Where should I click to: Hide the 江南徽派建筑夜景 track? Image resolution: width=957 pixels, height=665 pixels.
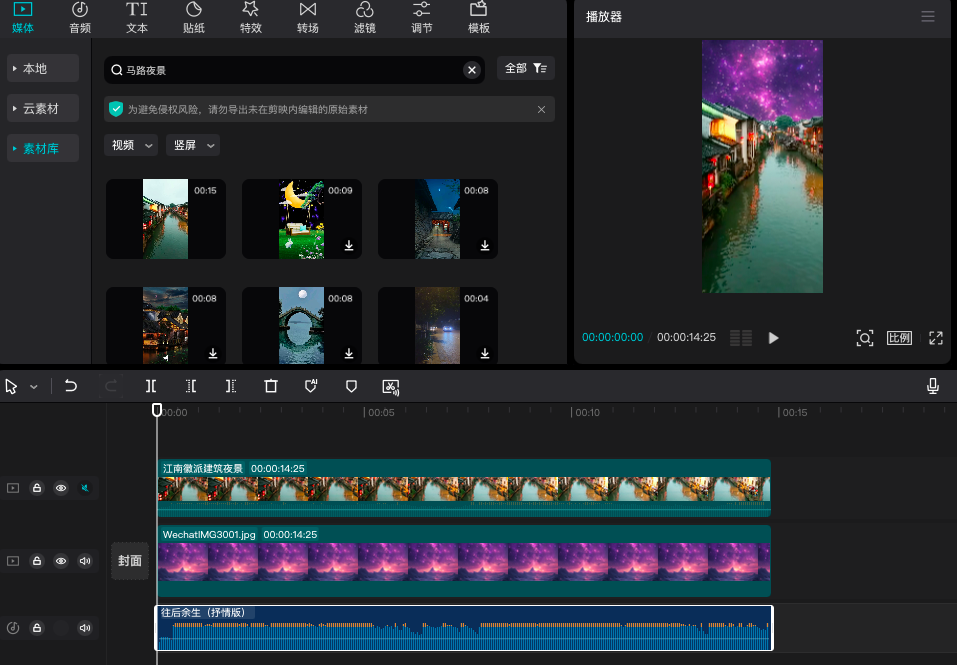[61, 488]
